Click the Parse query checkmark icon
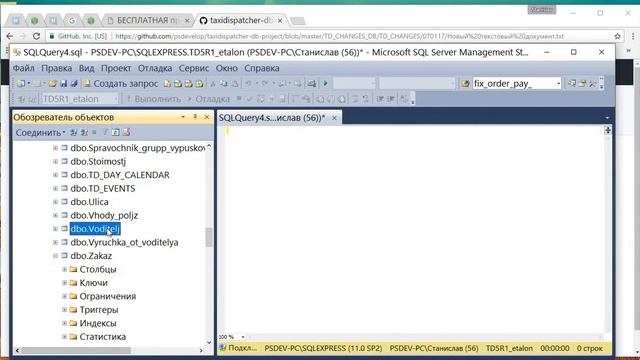The image size is (640, 360). pyautogui.click(x=249, y=99)
